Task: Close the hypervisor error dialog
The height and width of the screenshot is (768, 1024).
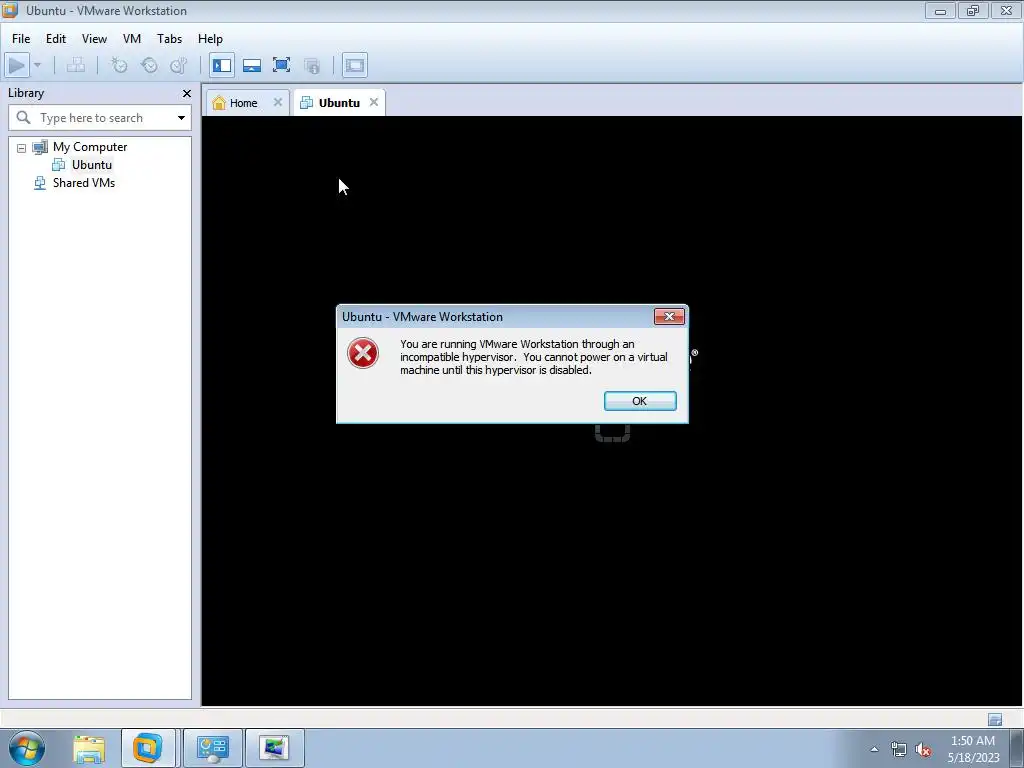Action: (x=669, y=316)
